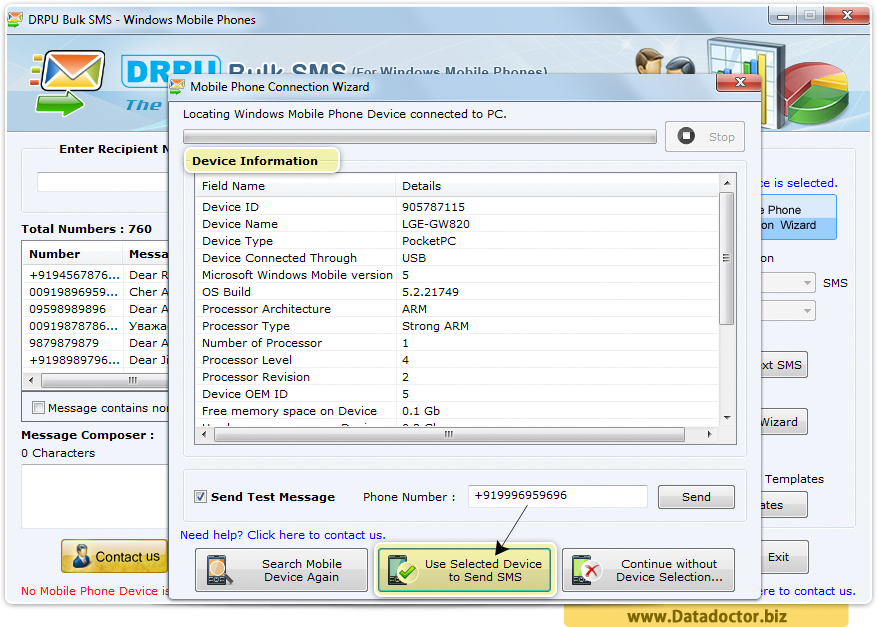877x627 pixels.
Task: Click the 905787115 device ID value
Action: coord(433,207)
